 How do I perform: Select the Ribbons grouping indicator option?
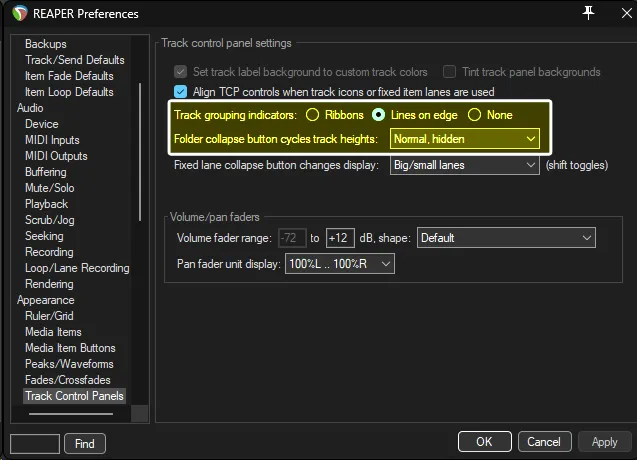(x=312, y=115)
